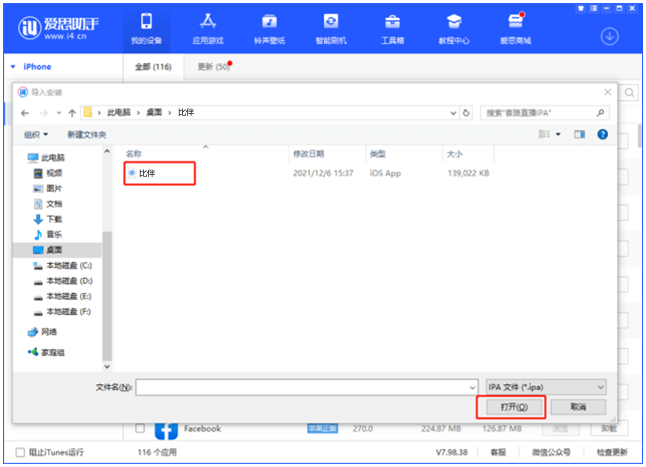Open the 教程中心 tutorial center
The height and width of the screenshot is (467, 646).
[453, 27]
